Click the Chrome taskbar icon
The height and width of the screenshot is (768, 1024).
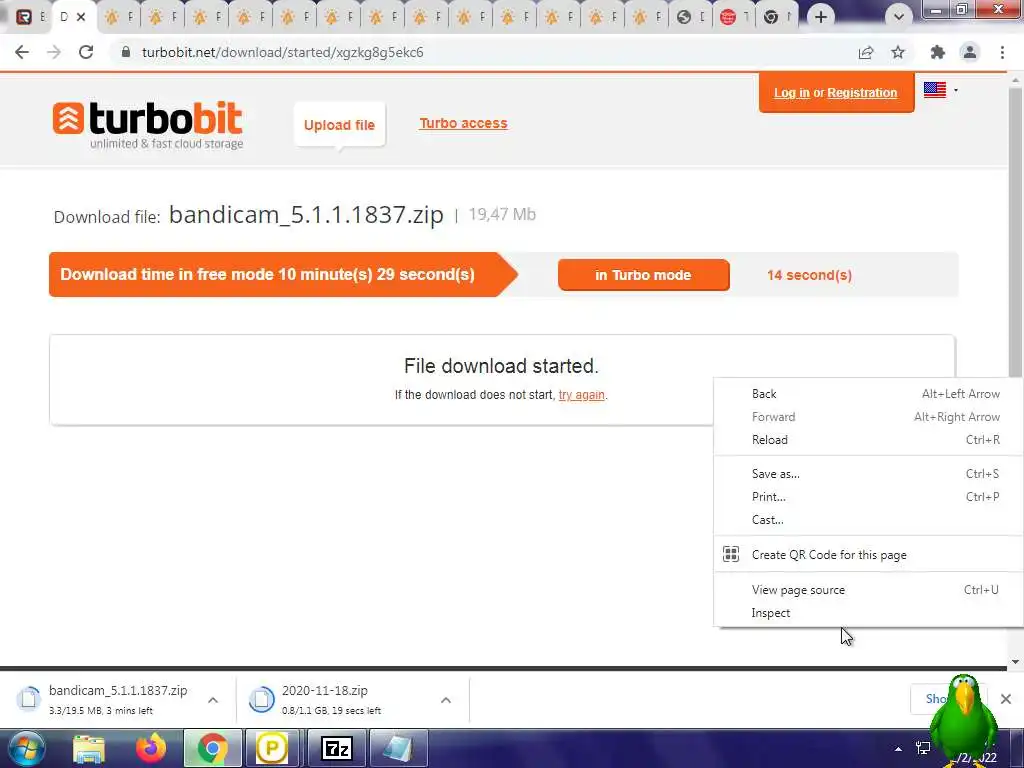tap(212, 748)
